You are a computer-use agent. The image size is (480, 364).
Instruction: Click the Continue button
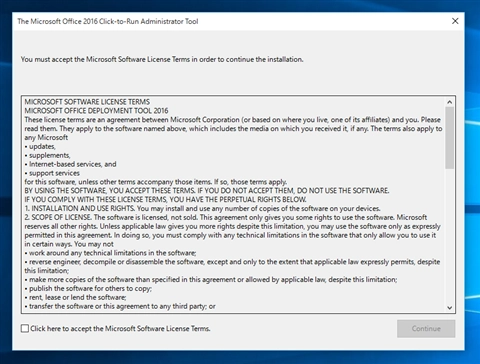(426, 329)
